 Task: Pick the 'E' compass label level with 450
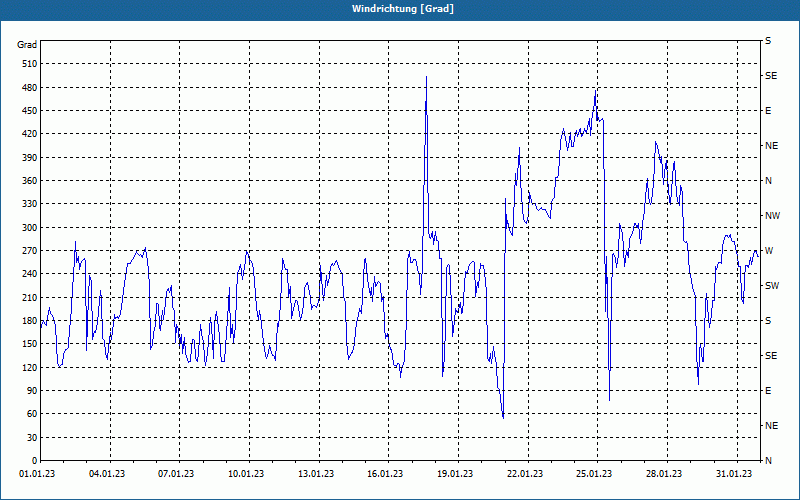(768, 111)
